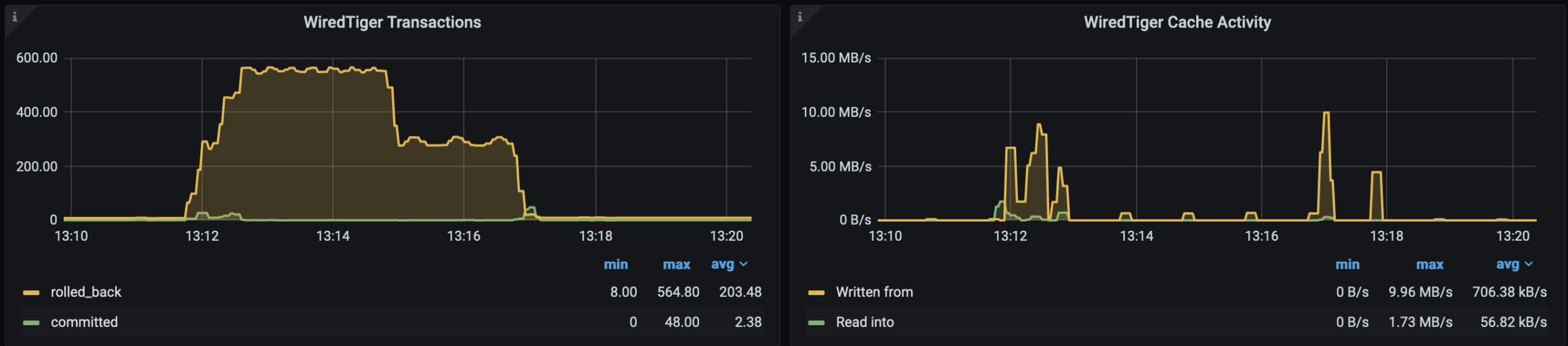Screen dimensions: 1568x346
Task: Click the rolled_back plateau peak in Transactions graph
Action: pos(306,70)
